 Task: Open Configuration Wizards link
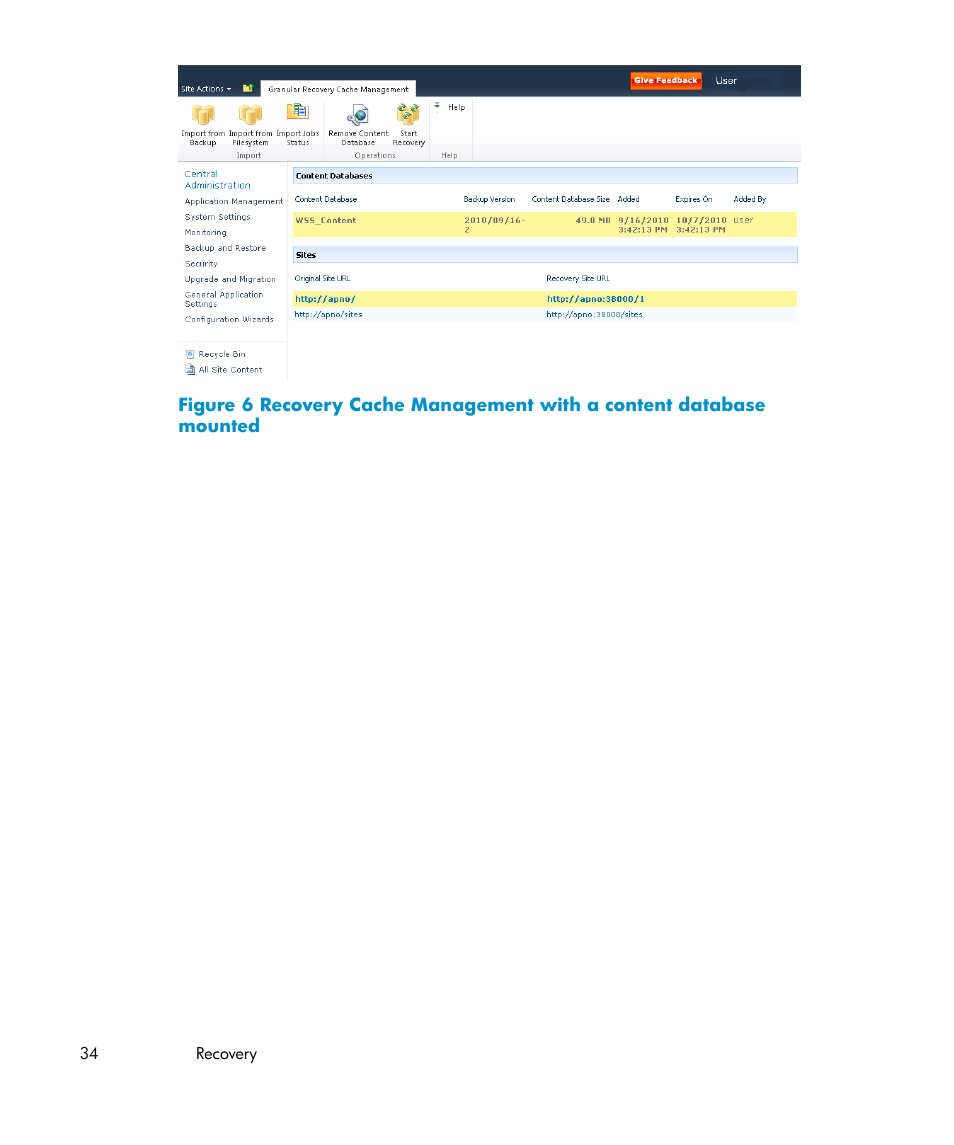coord(229,320)
